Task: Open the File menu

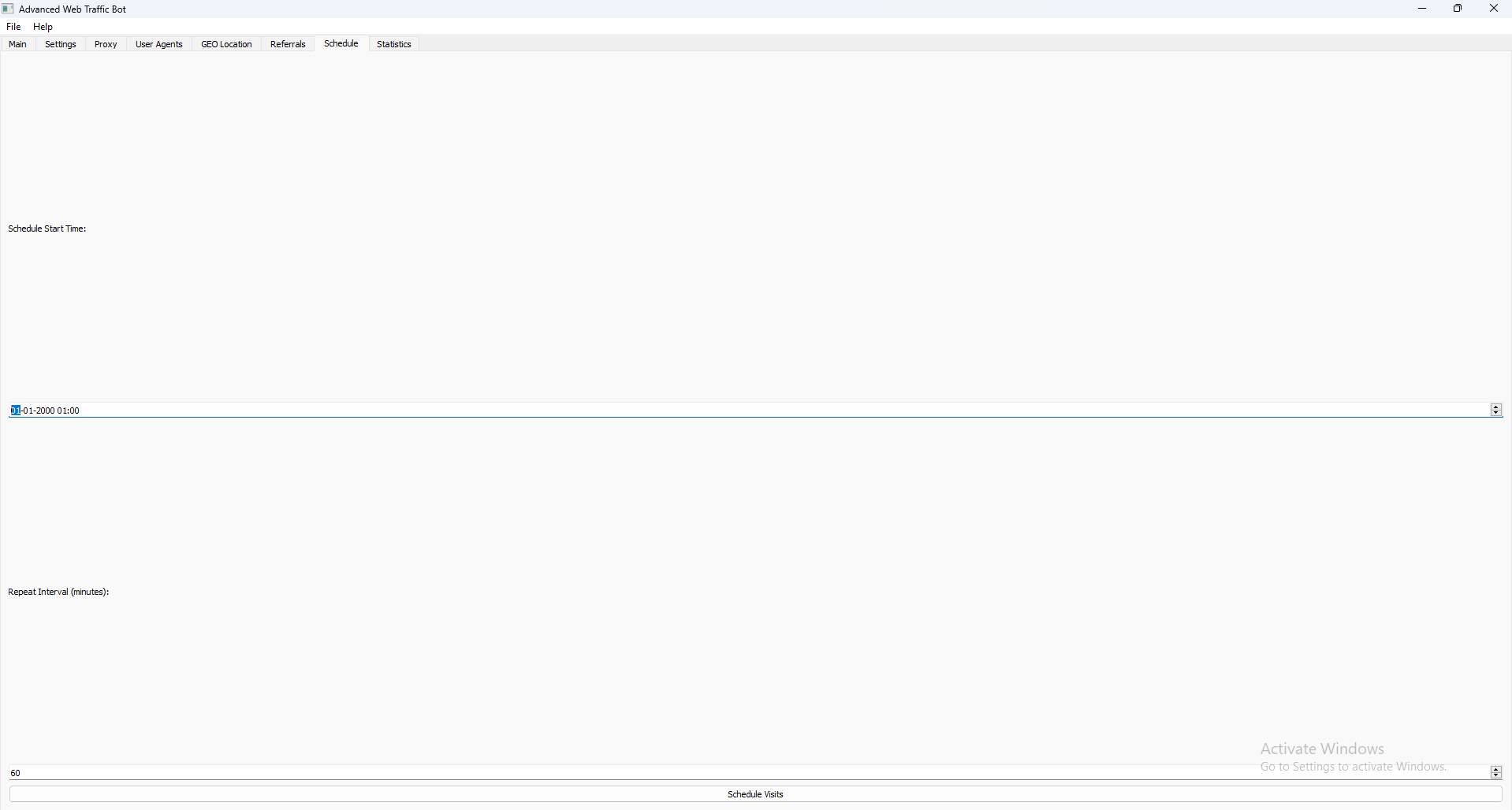Action: pyautogui.click(x=13, y=27)
